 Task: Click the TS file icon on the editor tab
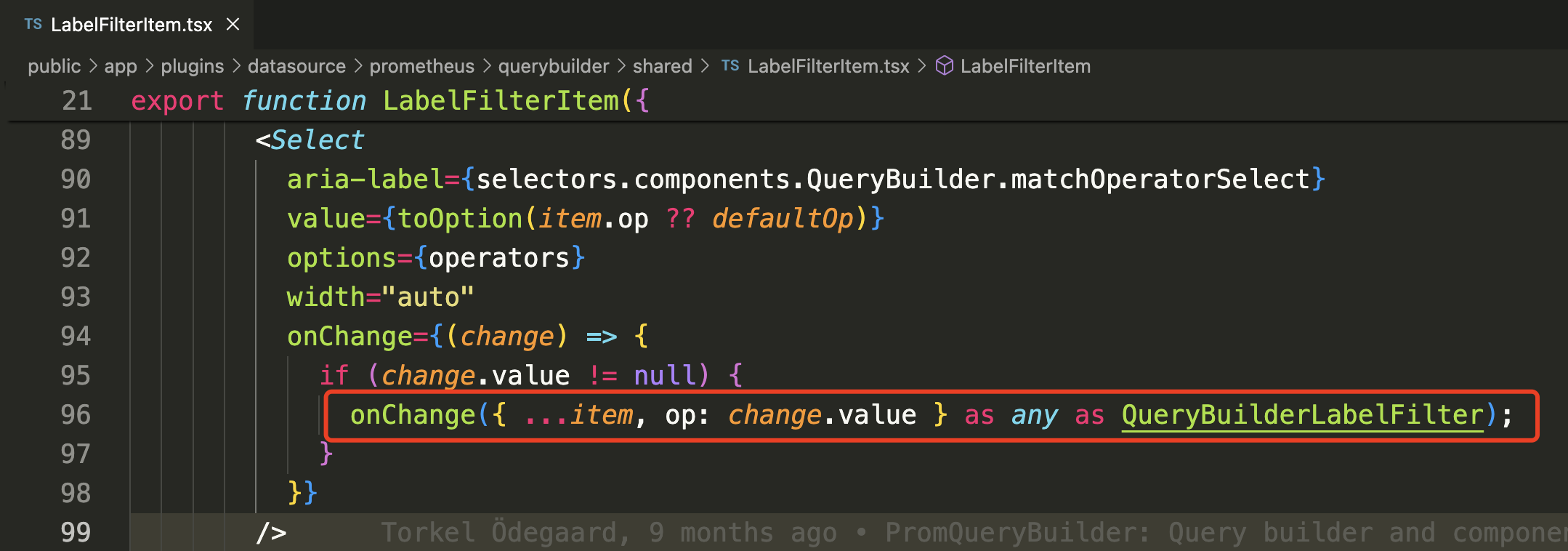(x=33, y=24)
